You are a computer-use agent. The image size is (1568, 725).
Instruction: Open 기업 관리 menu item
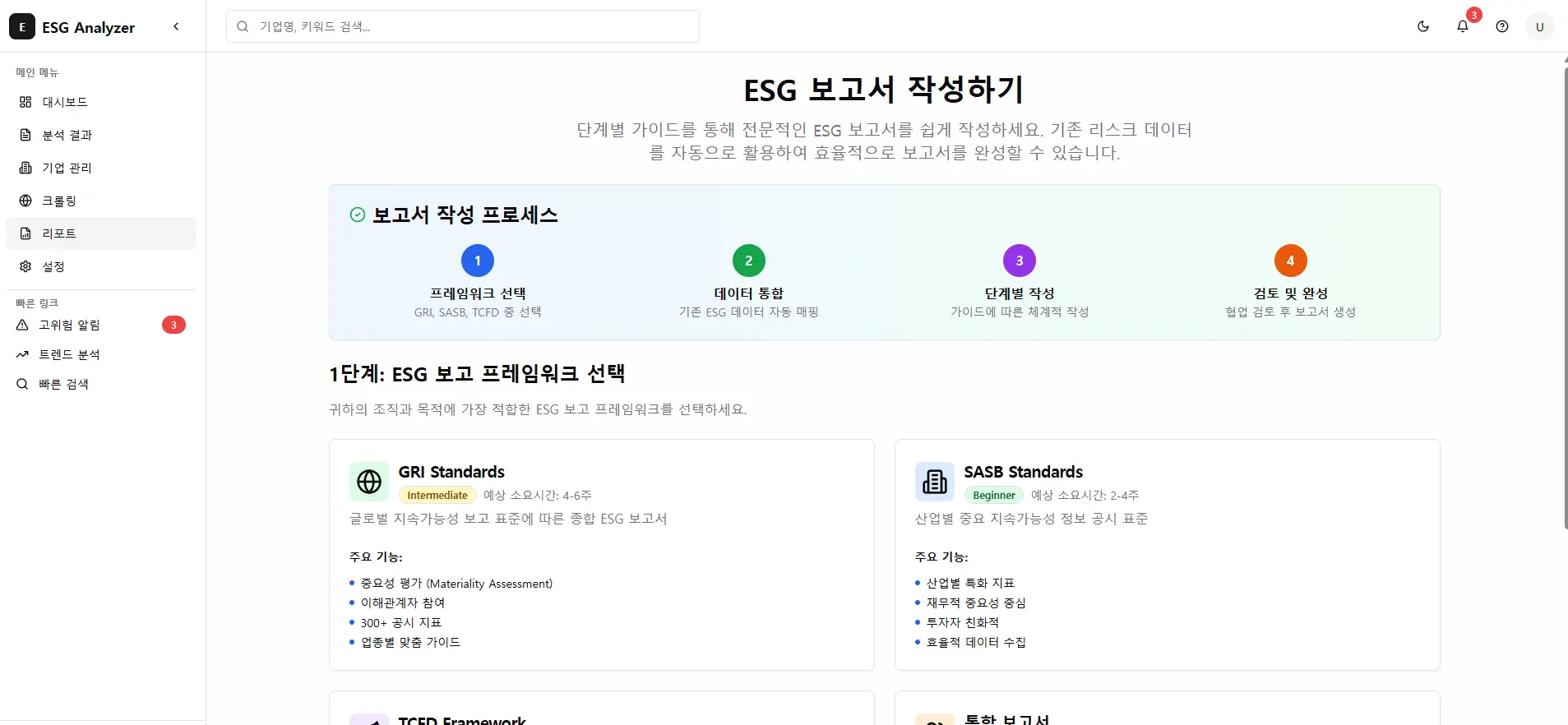[x=101, y=168]
